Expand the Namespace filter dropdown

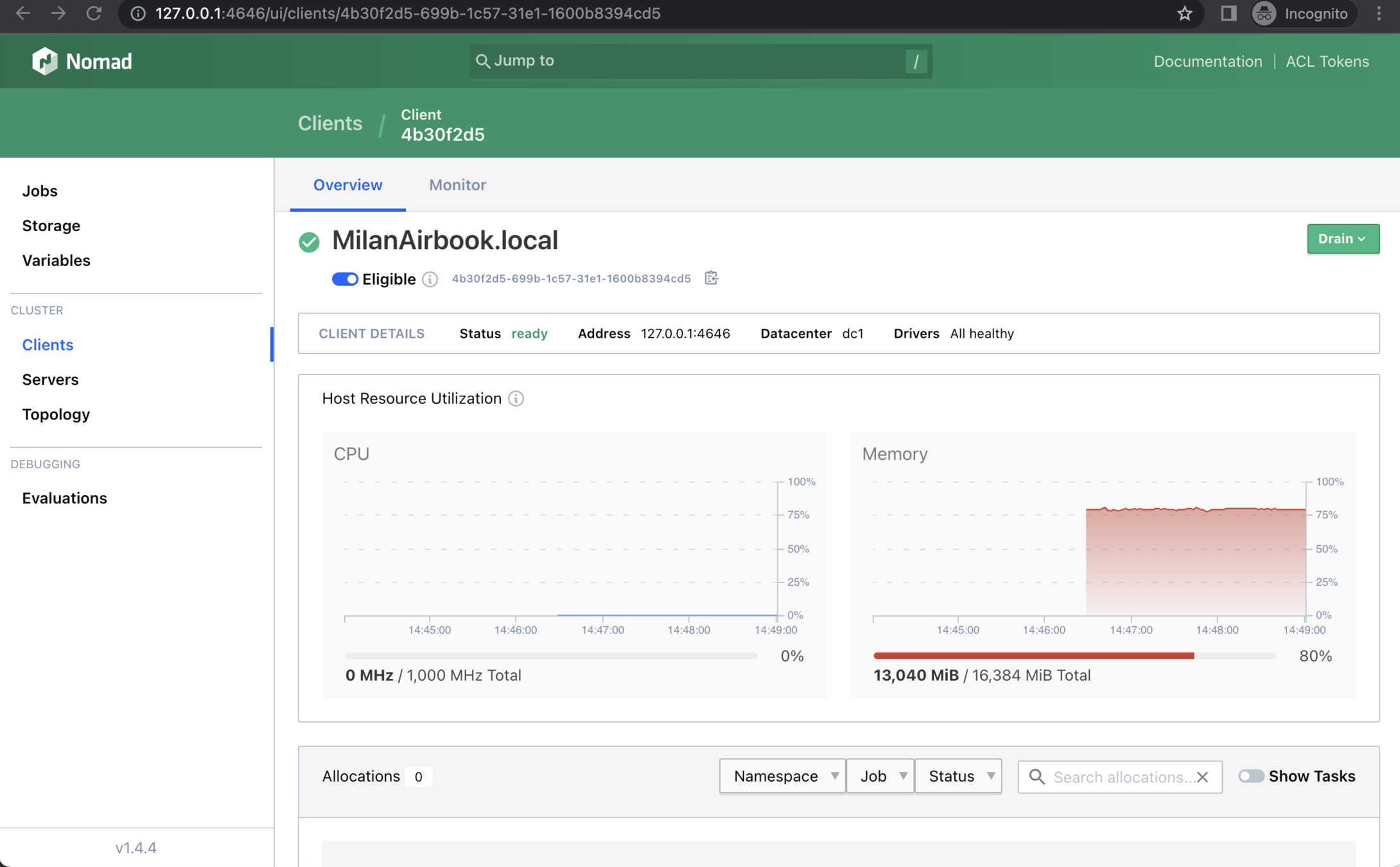pyautogui.click(x=782, y=776)
